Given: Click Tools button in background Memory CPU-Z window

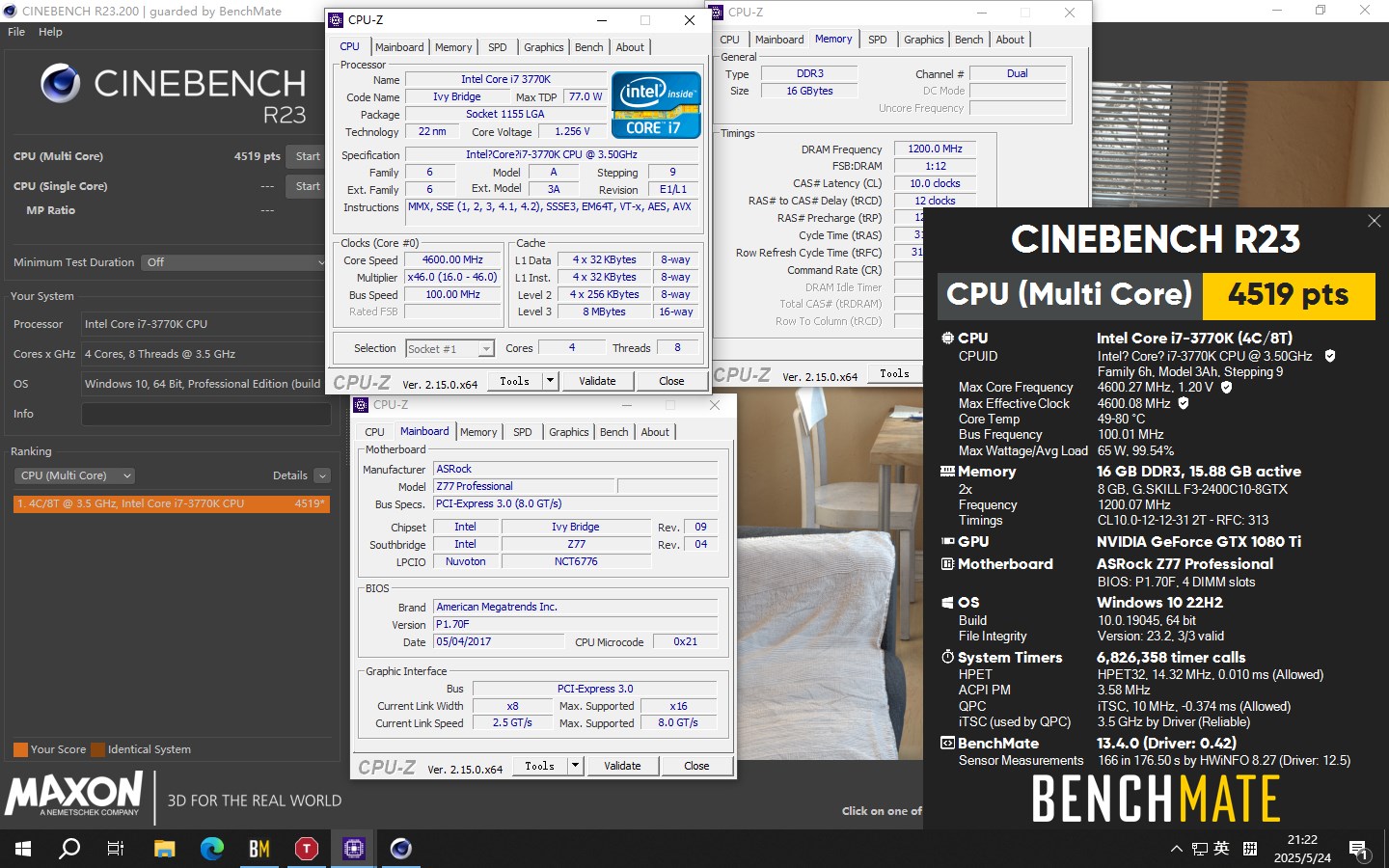Looking at the screenshot, I should pyautogui.click(x=894, y=373).
